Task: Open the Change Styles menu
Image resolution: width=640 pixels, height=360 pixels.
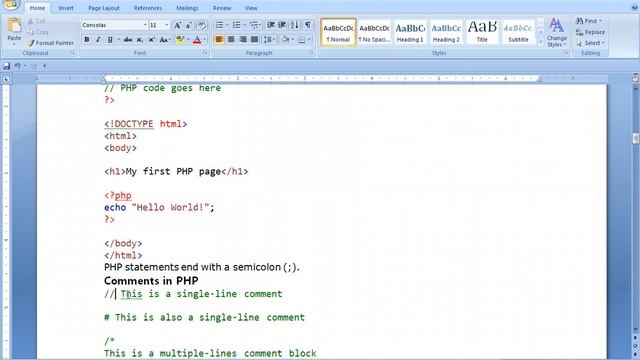Action: tap(557, 32)
